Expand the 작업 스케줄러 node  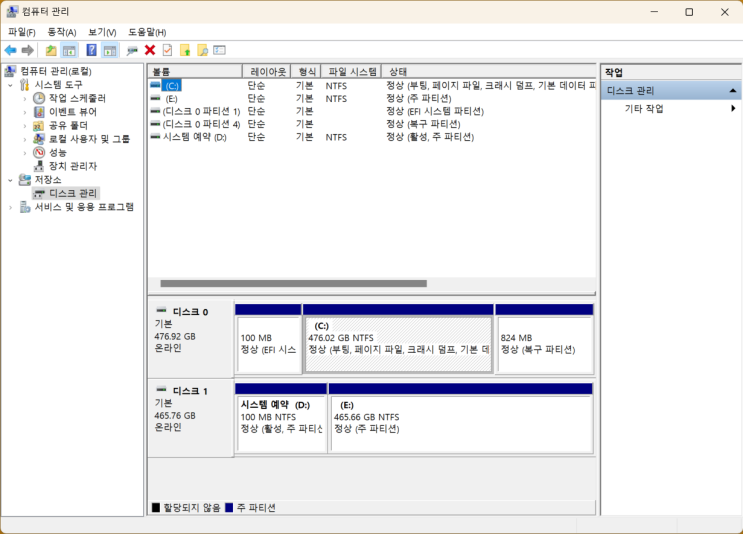click(25, 99)
